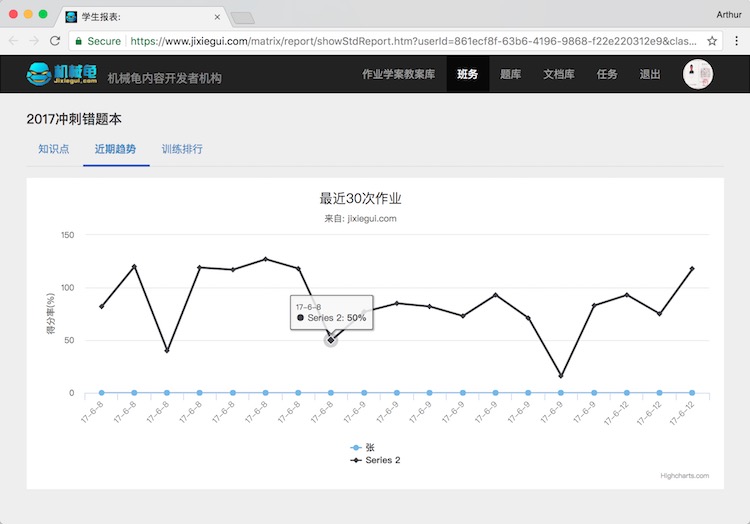Click the 退出 logout link
750x524 pixels.
649,75
